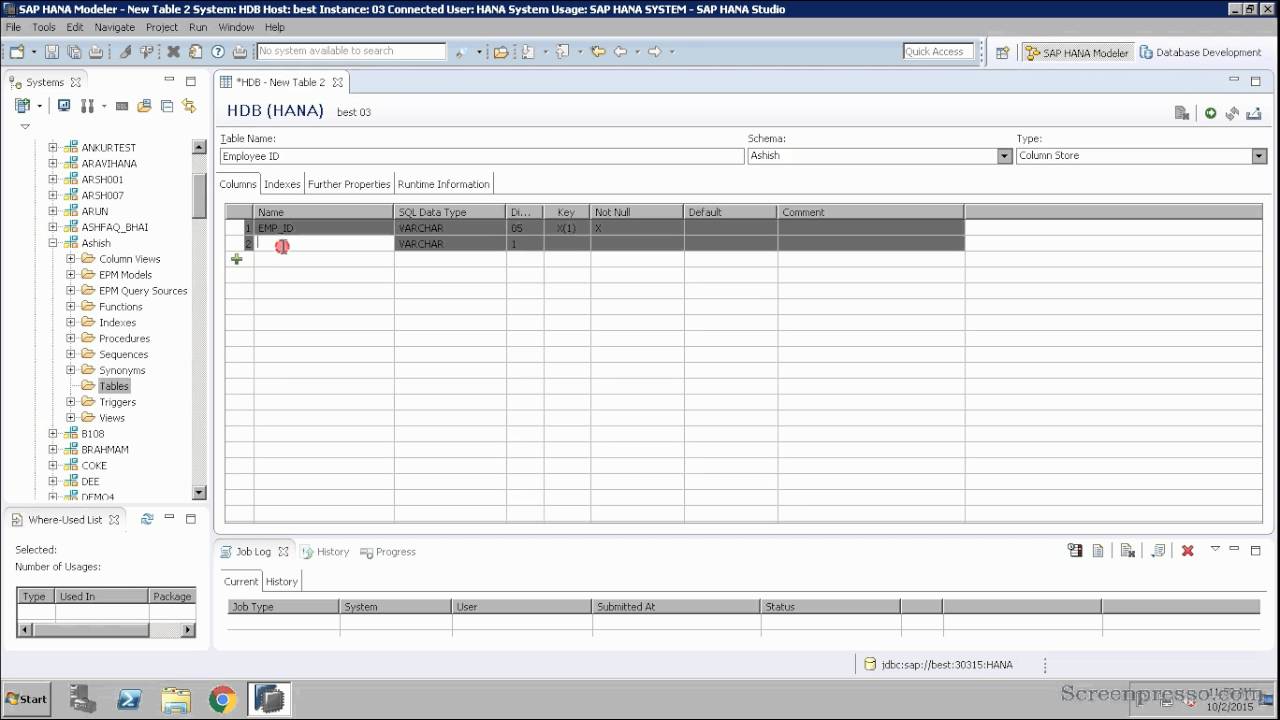The image size is (1280, 720).
Task: Select the Tables folder in tree
Action: coord(114,386)
